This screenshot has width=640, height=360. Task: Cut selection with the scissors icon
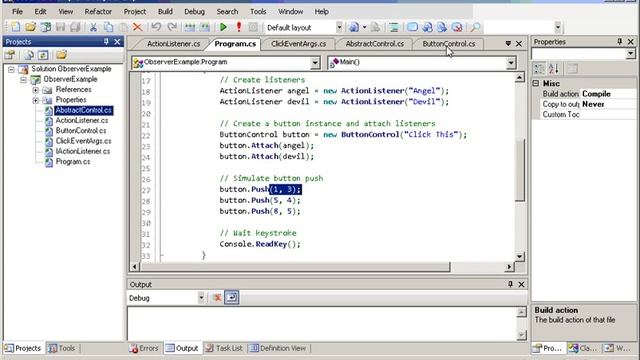[93, 27]
